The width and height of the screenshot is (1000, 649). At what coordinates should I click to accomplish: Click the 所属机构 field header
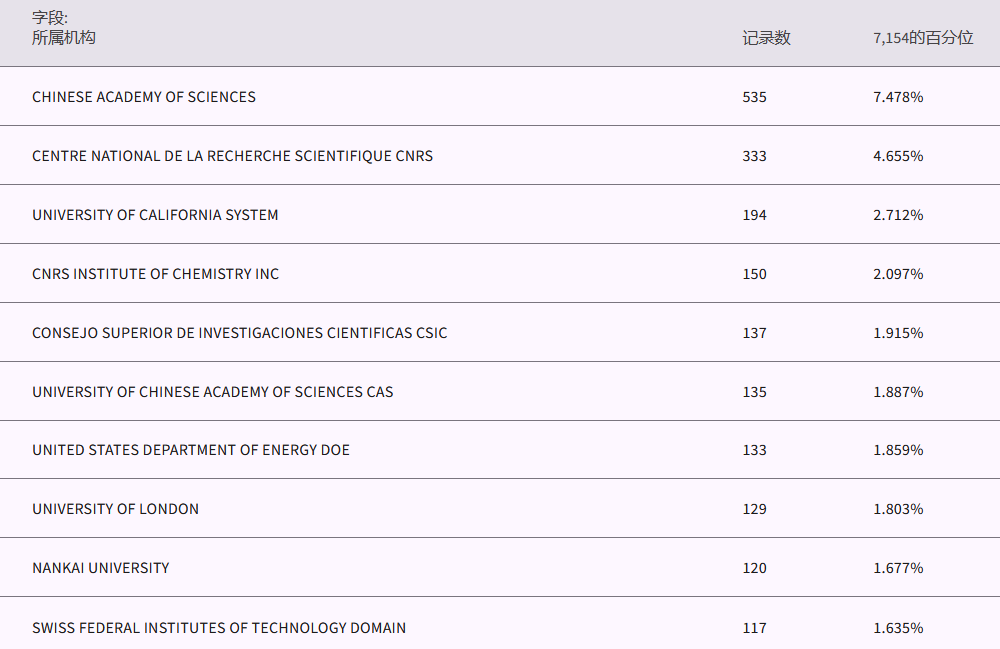(x=64, y=38)
